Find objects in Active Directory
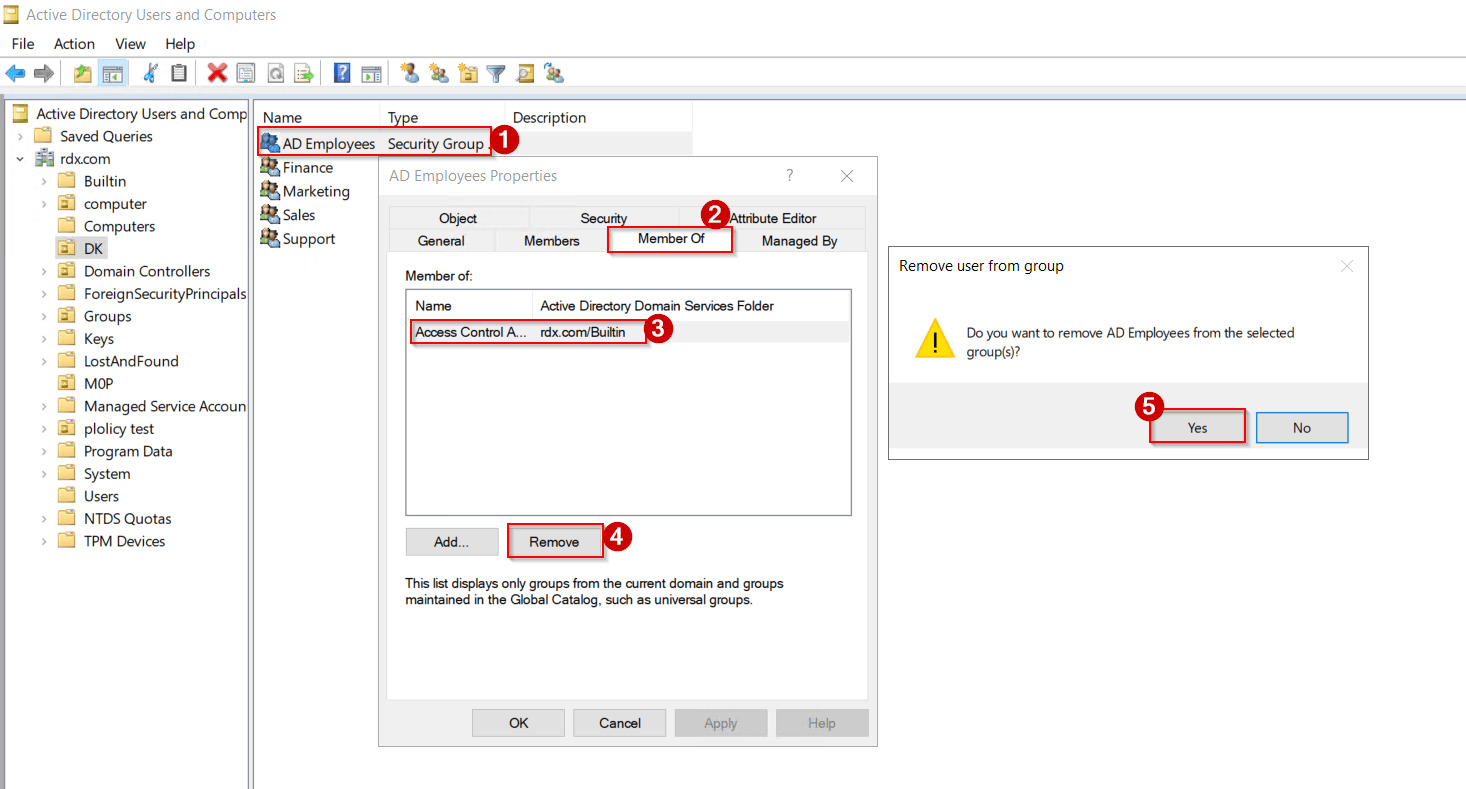The image size is (1466, 789). pos(524,73)
